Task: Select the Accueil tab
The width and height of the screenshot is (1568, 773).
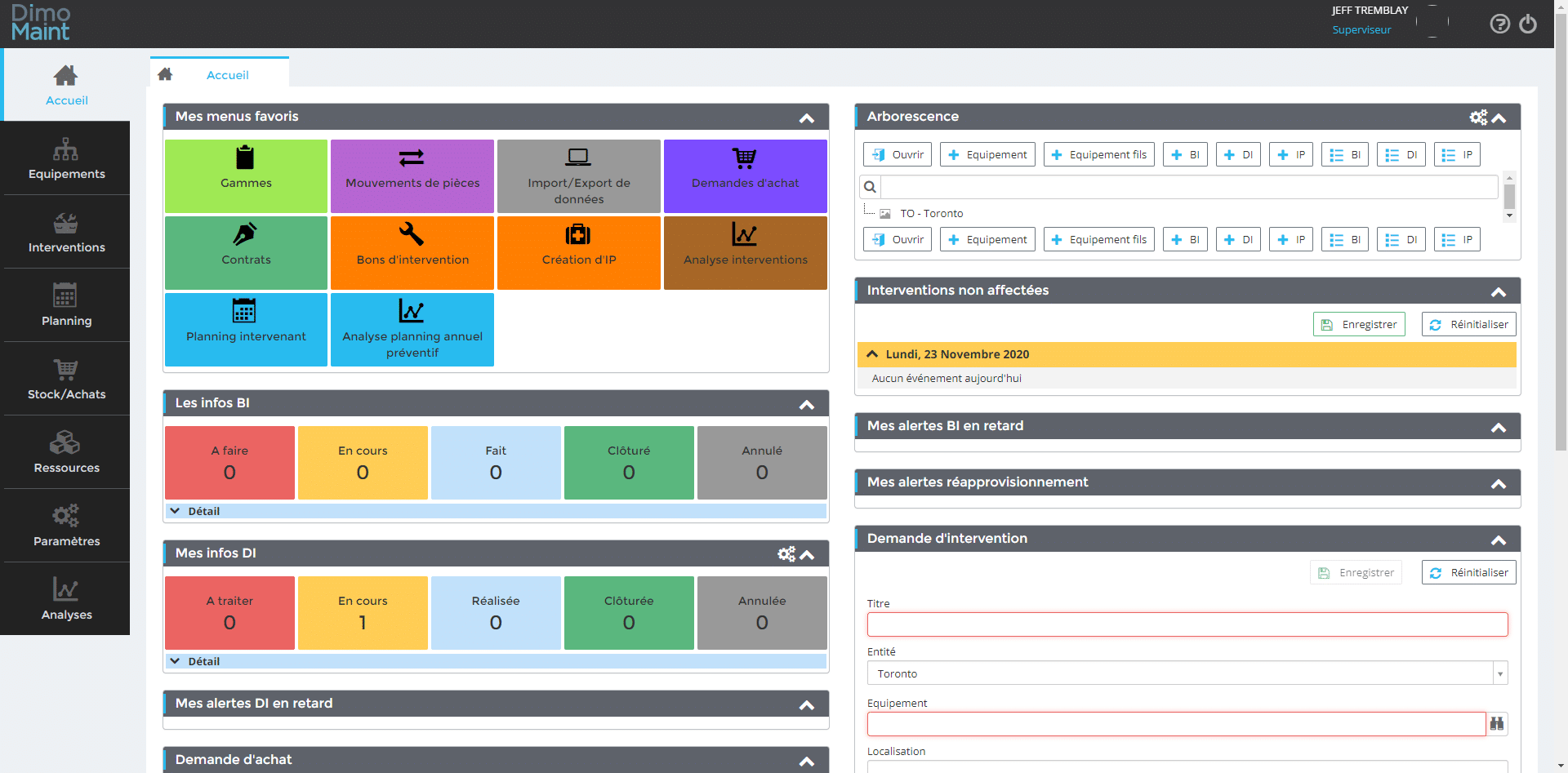Action: click(x=227, y=75)
